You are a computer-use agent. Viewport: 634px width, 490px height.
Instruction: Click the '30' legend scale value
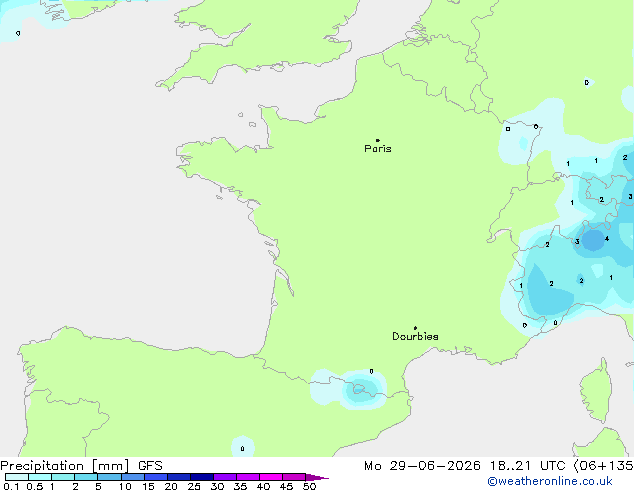click(217, 486)
